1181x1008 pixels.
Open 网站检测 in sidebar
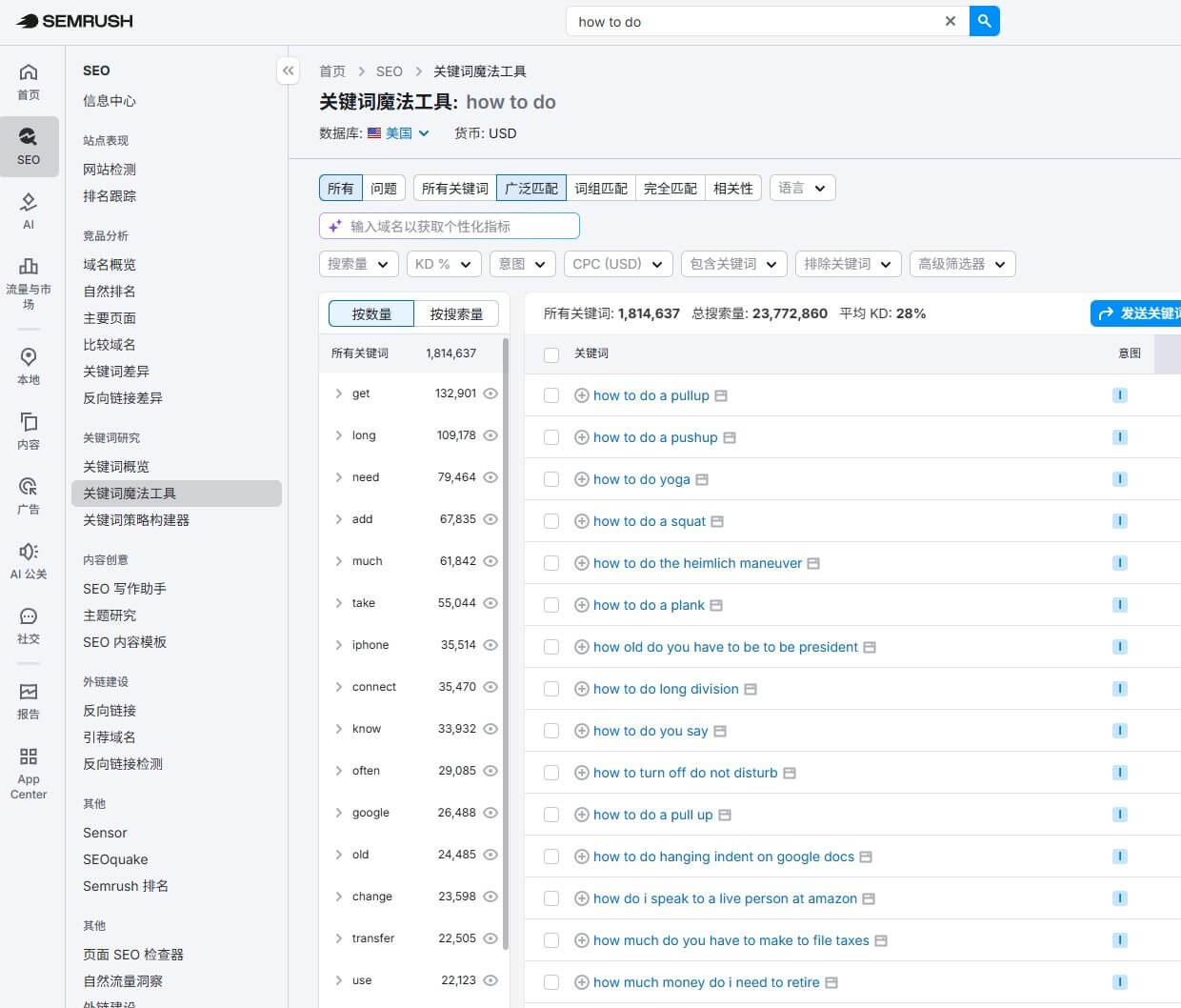tap(110, 170)
